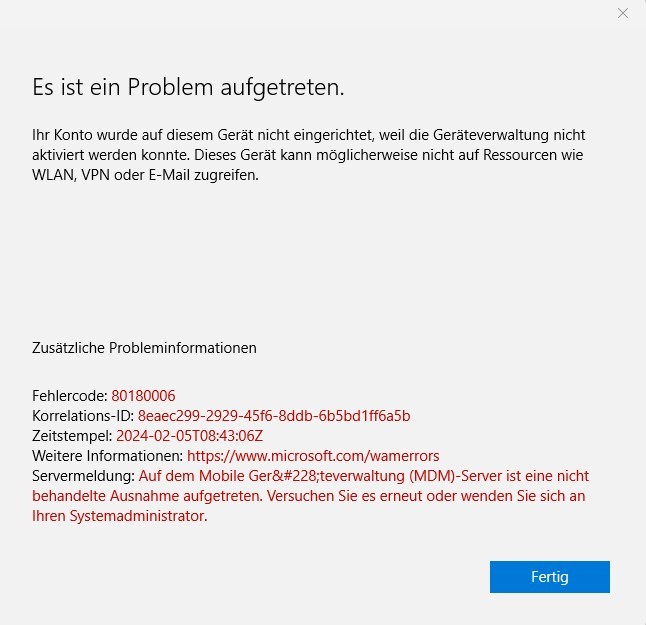Viewport: 646px width, 625px height.
Task: Click the "aktiviert werden konnte" text line
Action: [x=111, y=155]
